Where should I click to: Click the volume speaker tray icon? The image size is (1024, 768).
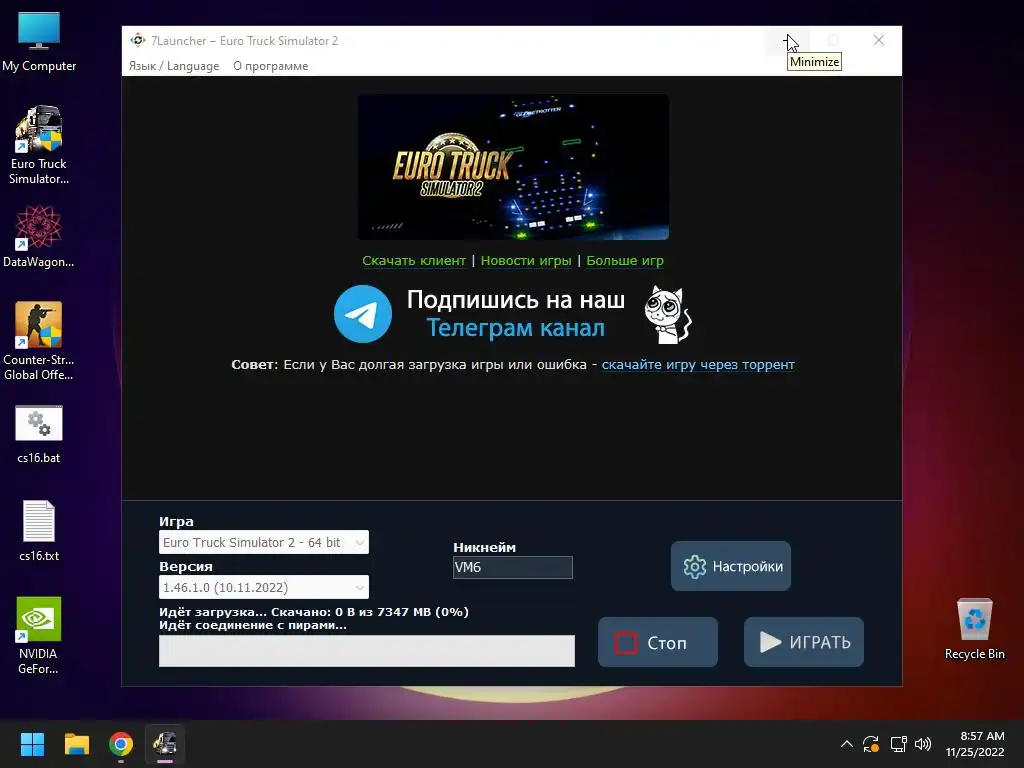[923, 744]
